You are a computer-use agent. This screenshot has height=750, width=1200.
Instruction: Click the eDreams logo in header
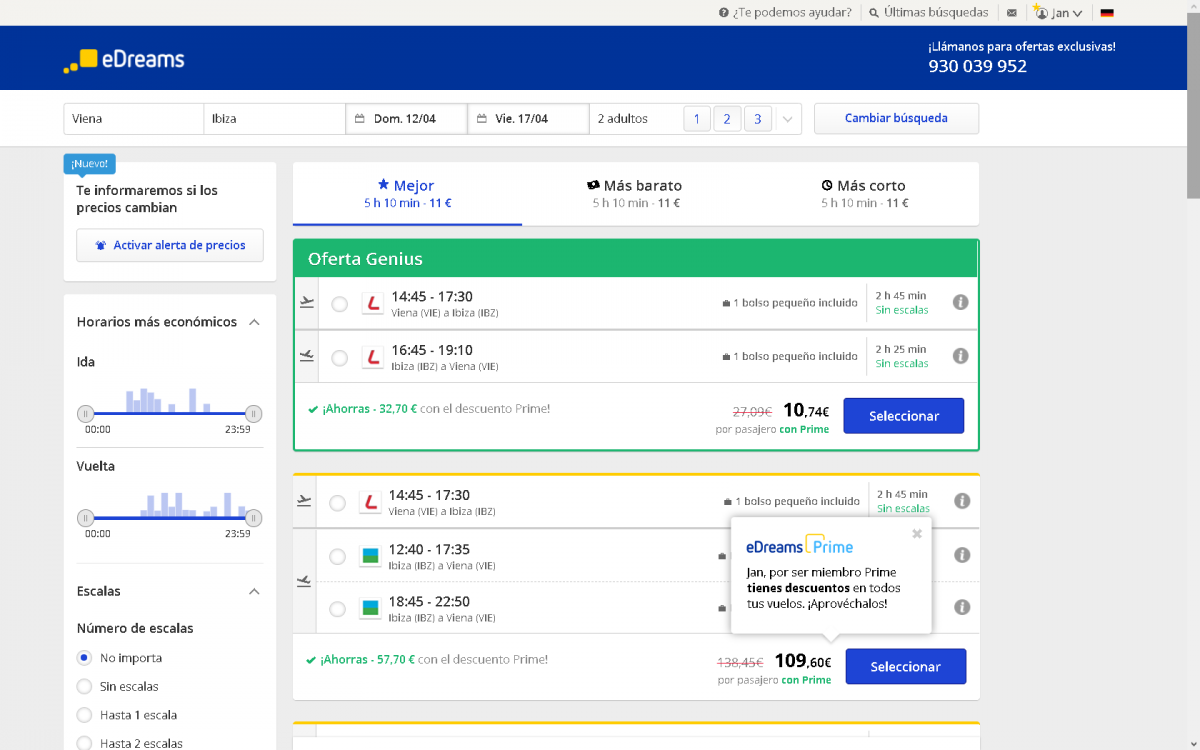(124, 59)
